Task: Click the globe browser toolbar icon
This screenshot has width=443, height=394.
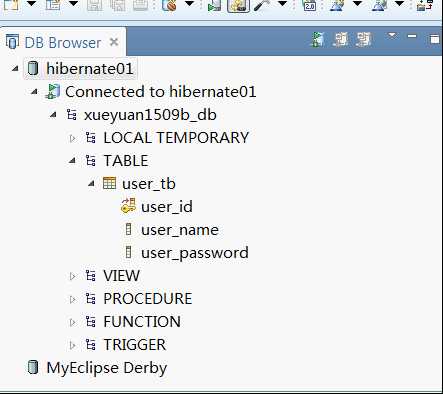Action: [x=169, y=5]
